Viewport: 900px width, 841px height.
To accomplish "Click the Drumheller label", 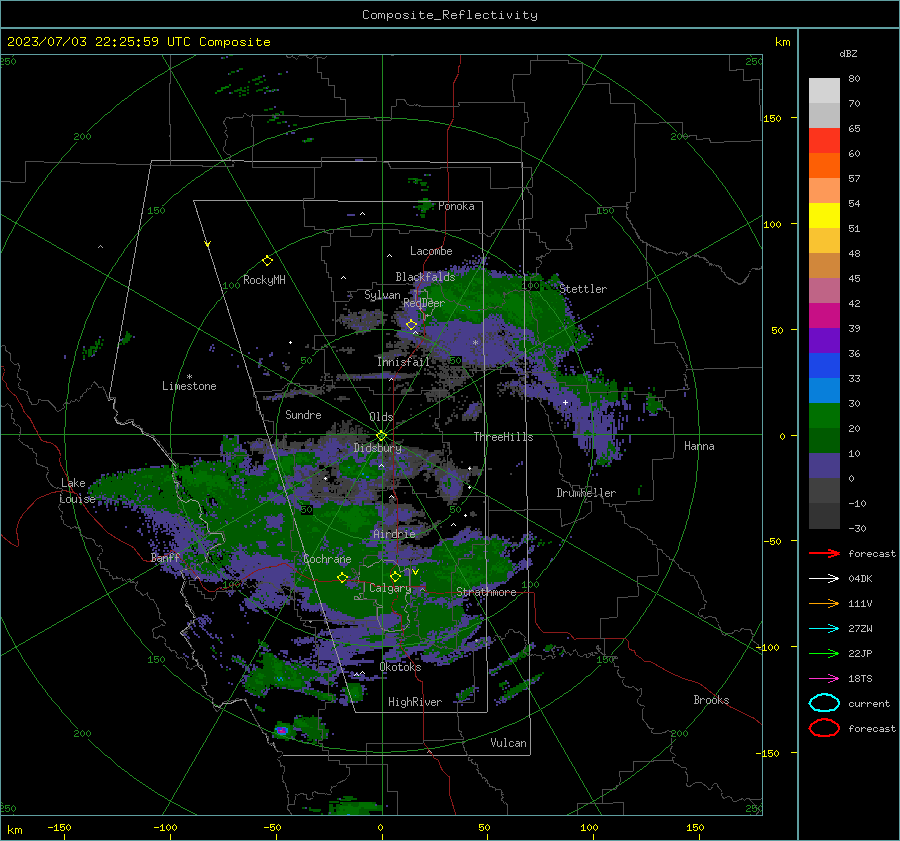I will point(586,493).
